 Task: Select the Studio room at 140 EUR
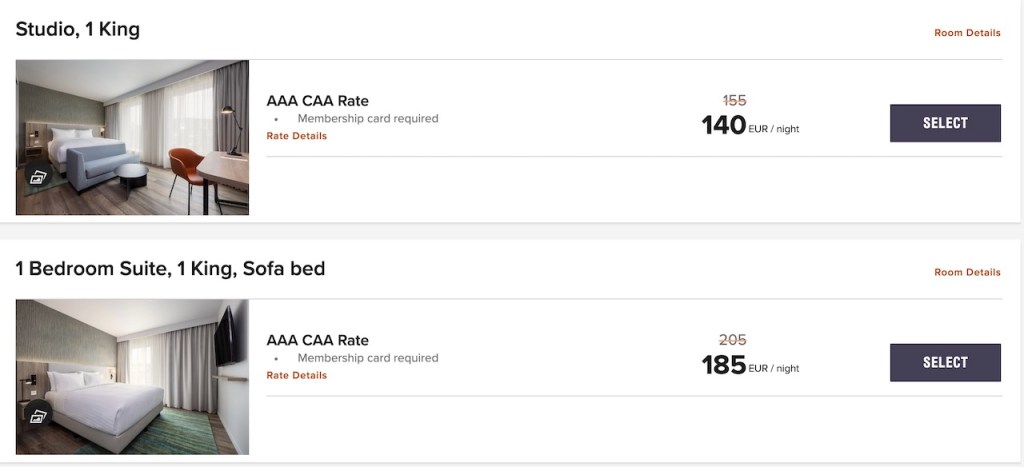(945, 123)
